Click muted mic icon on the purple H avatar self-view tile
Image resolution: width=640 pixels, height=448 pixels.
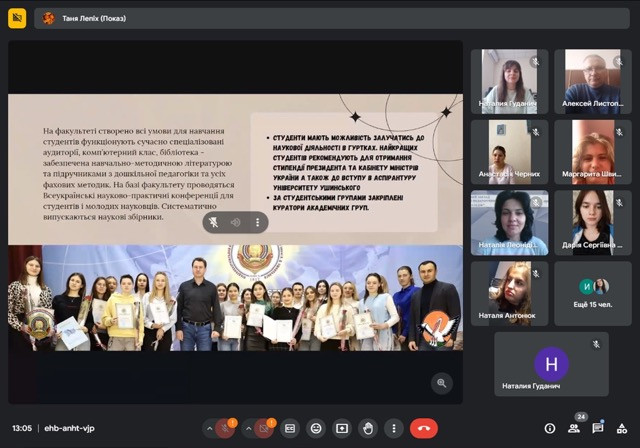pyautogui.click(x=596, y=344)
